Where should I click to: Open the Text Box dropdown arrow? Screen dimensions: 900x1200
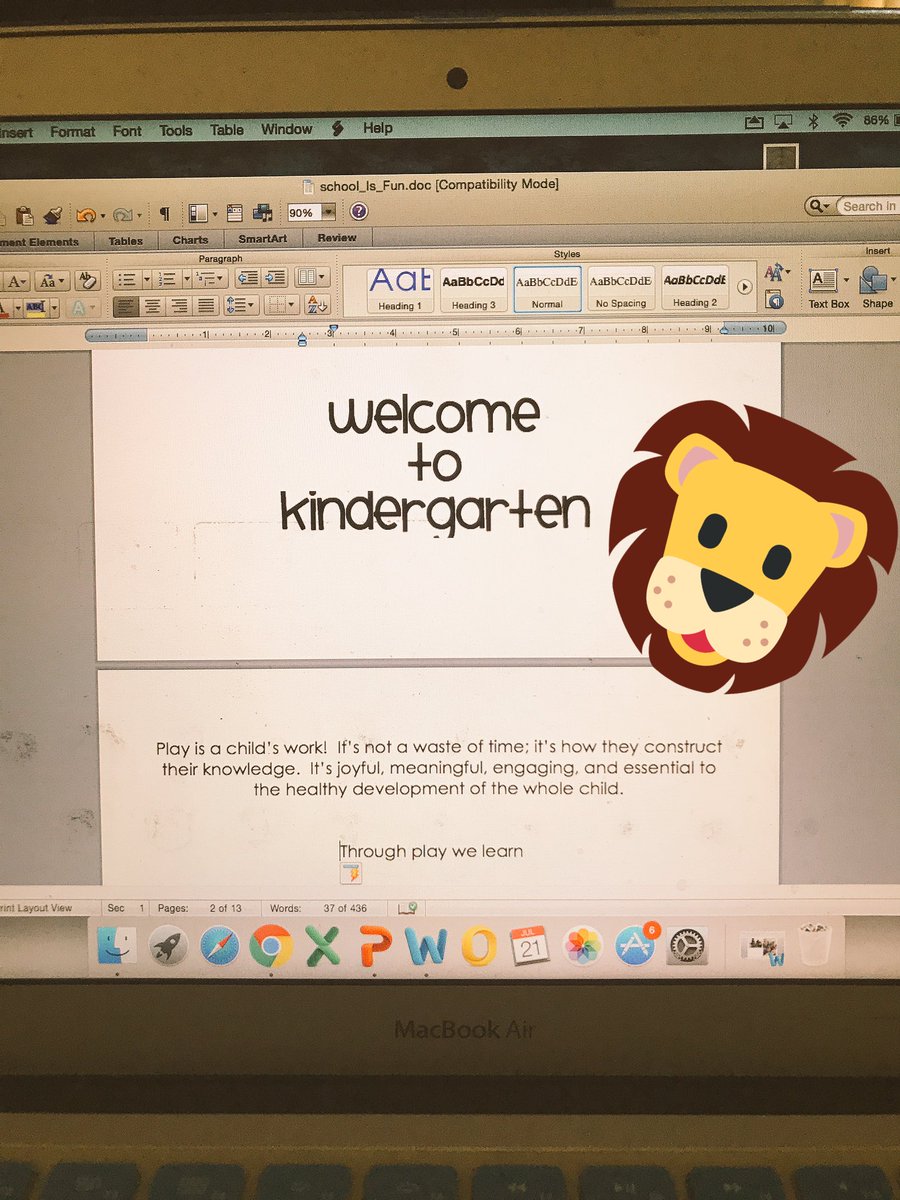847,281
